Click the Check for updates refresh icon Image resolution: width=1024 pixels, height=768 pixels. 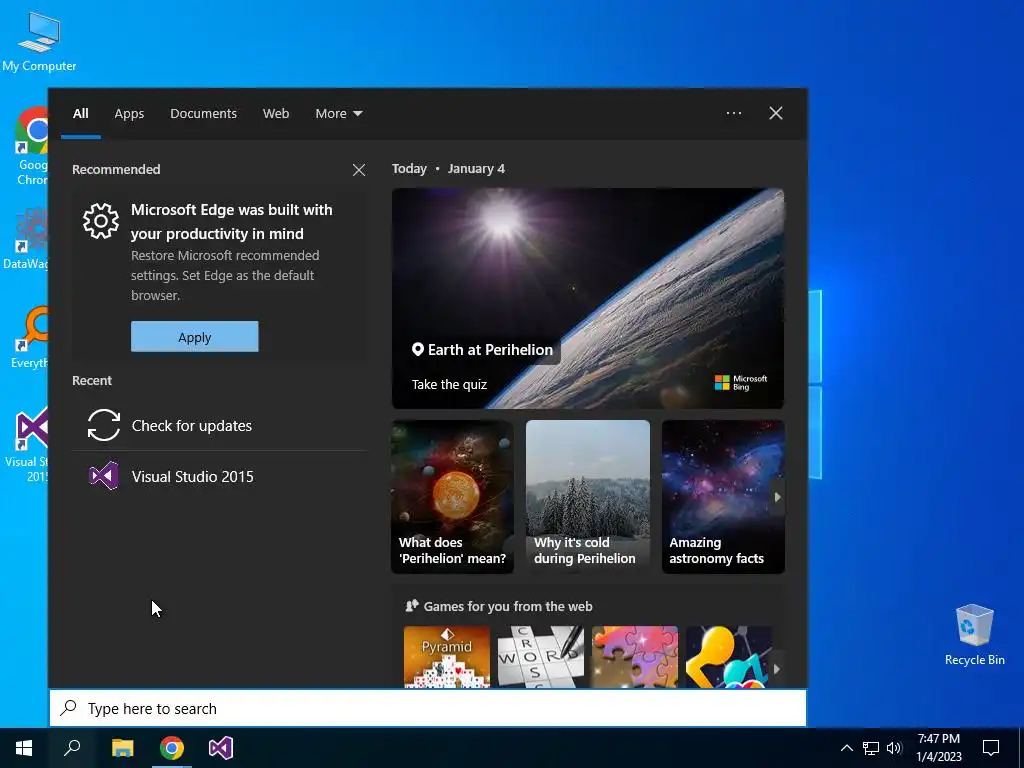[x=104, y=425]
